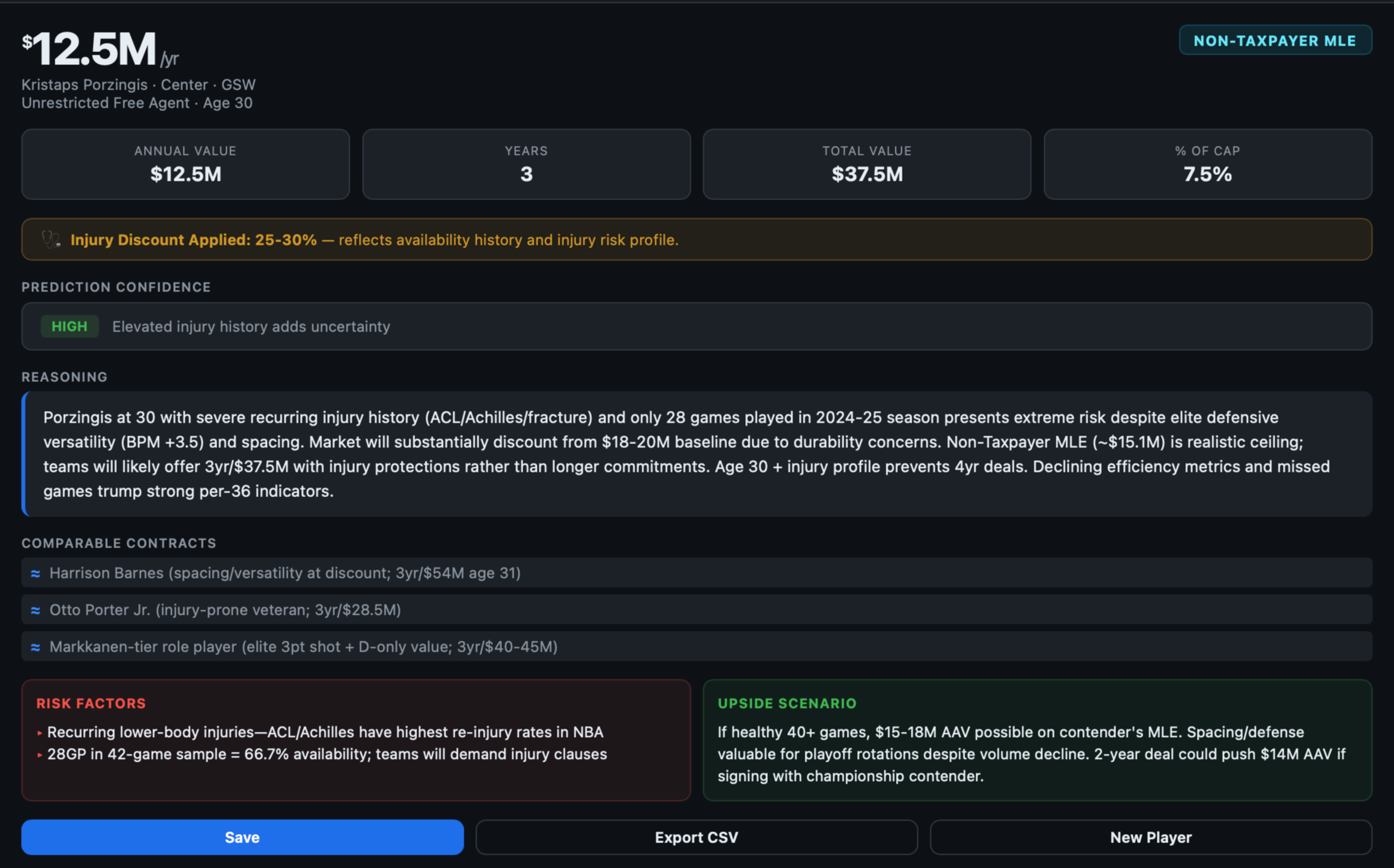Export results with Export CSV button
The image size is (1394, 868).
point(696,837)
